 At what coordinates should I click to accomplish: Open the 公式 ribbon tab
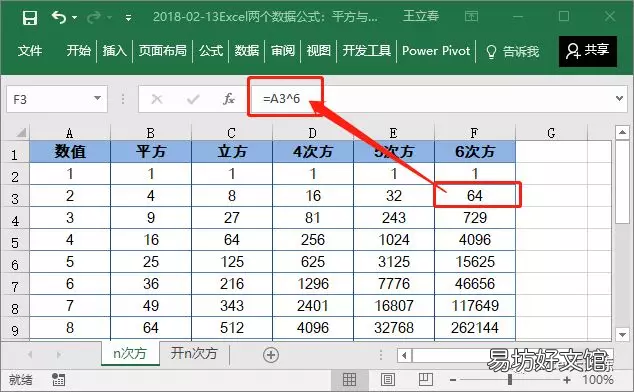click(211, 51)
